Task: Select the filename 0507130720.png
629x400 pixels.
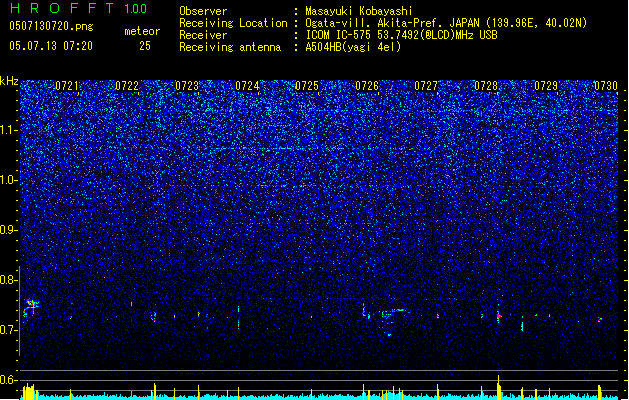Action: (51, 26)
